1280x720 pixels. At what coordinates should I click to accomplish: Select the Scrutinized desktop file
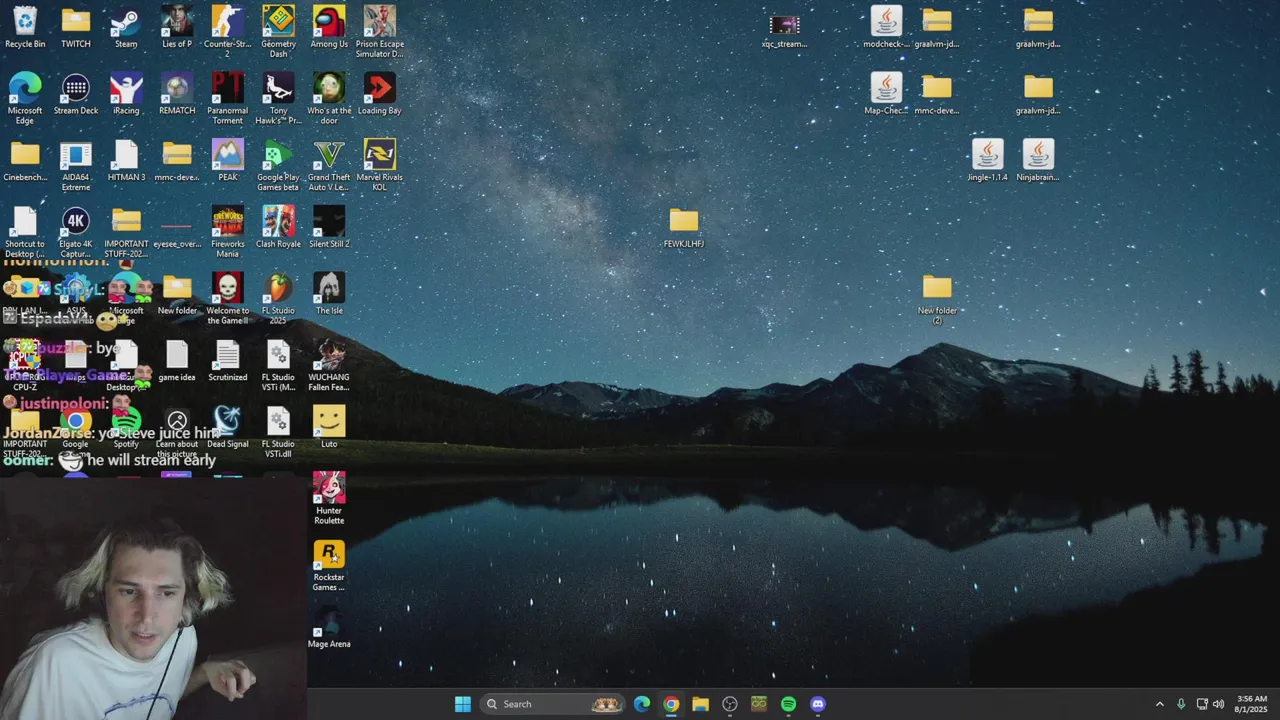click(x=228, y=361)
